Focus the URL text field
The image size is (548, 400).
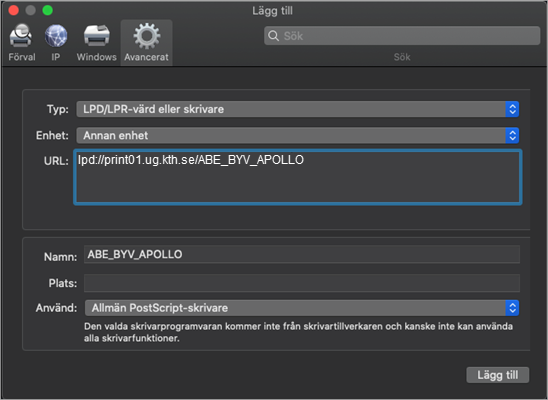[x=298, y=177]
